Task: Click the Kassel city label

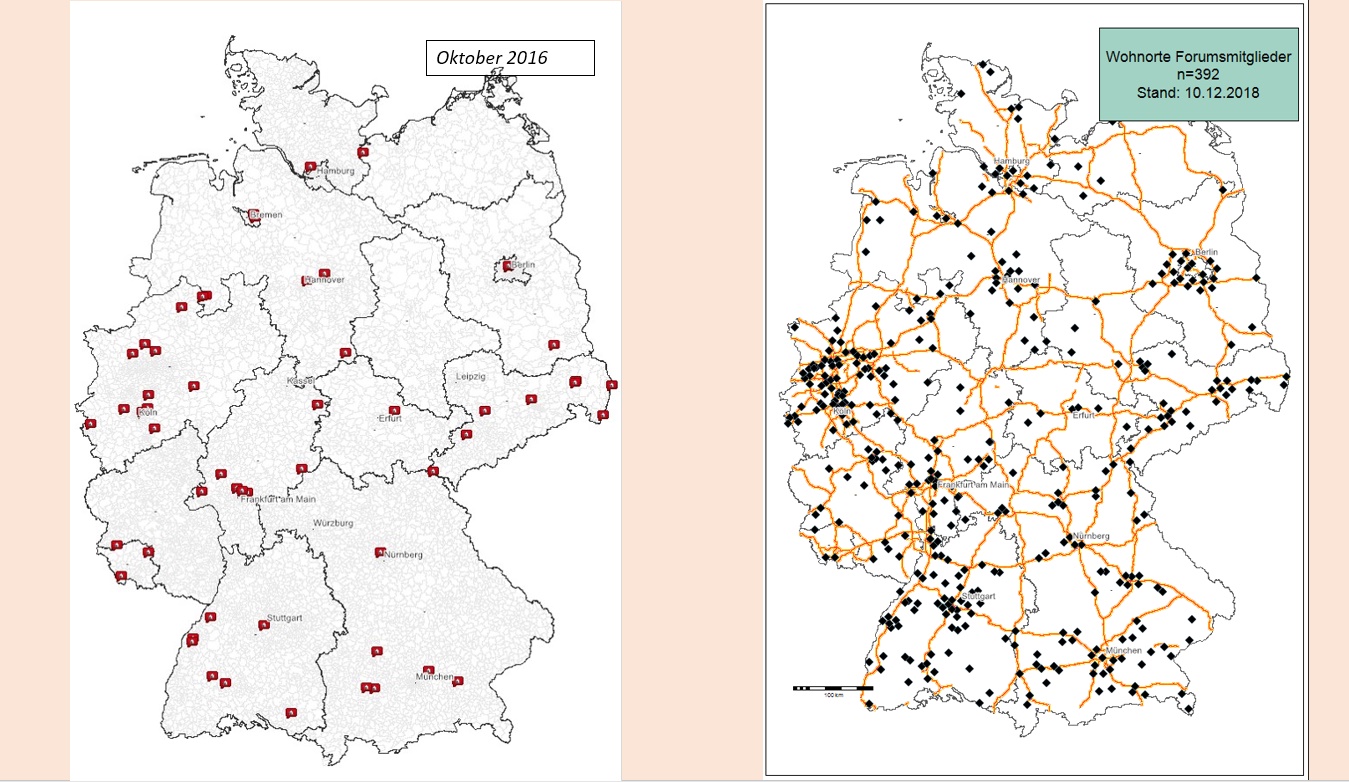Action: coord(301,382)
